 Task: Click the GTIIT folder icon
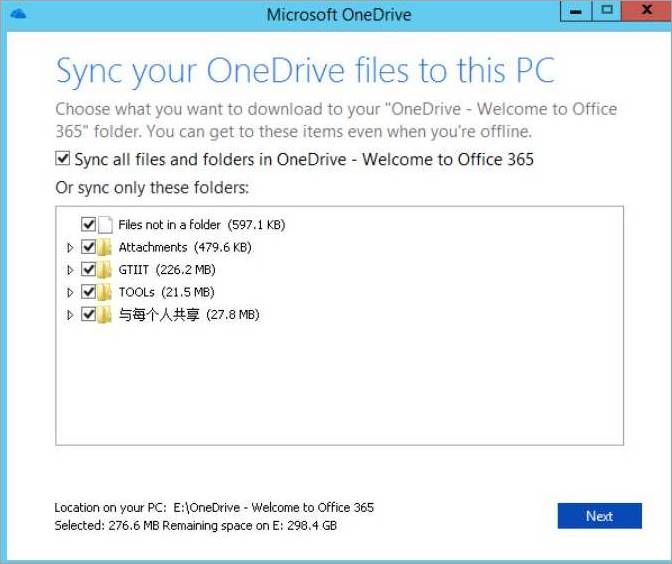104,270
